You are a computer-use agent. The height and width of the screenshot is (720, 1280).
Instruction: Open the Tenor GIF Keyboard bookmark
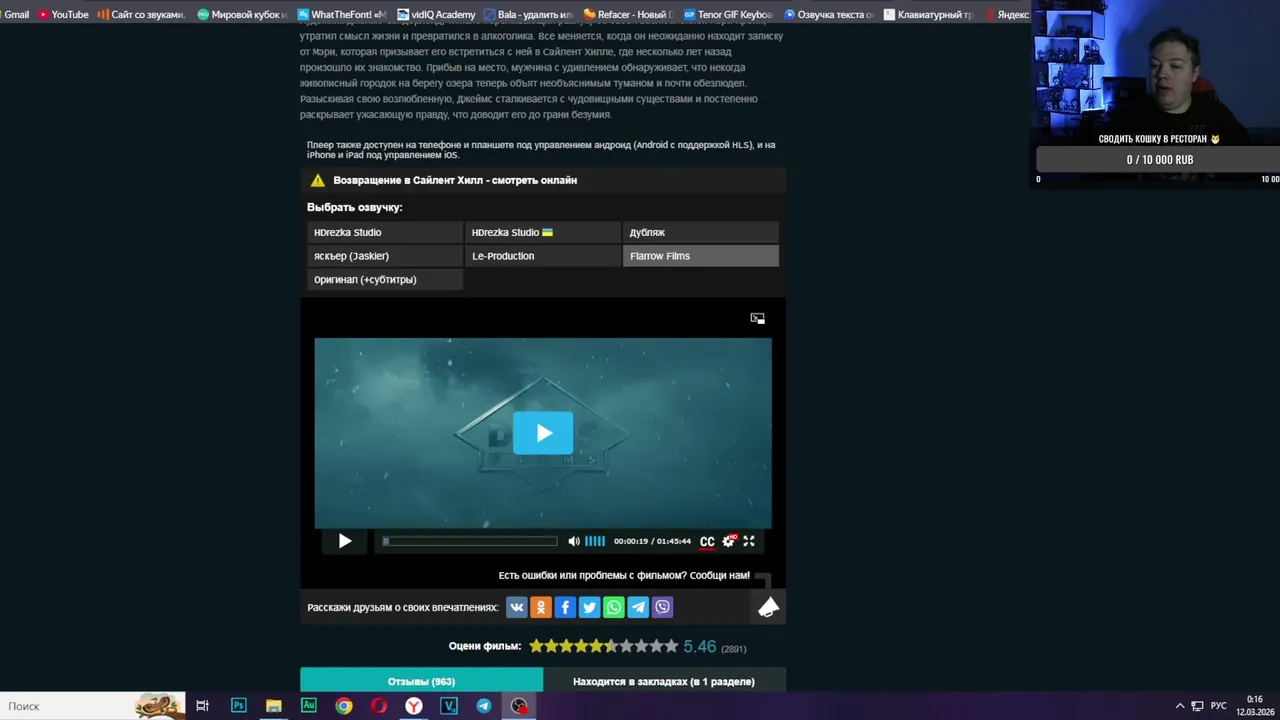pos(729,15)
